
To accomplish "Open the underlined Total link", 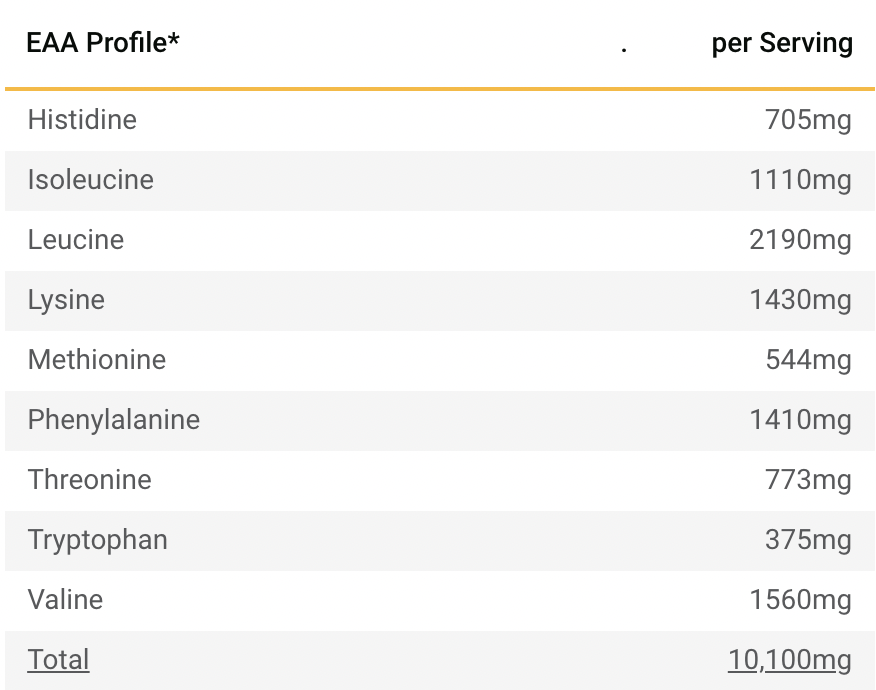I will click(x=59, y=660).
